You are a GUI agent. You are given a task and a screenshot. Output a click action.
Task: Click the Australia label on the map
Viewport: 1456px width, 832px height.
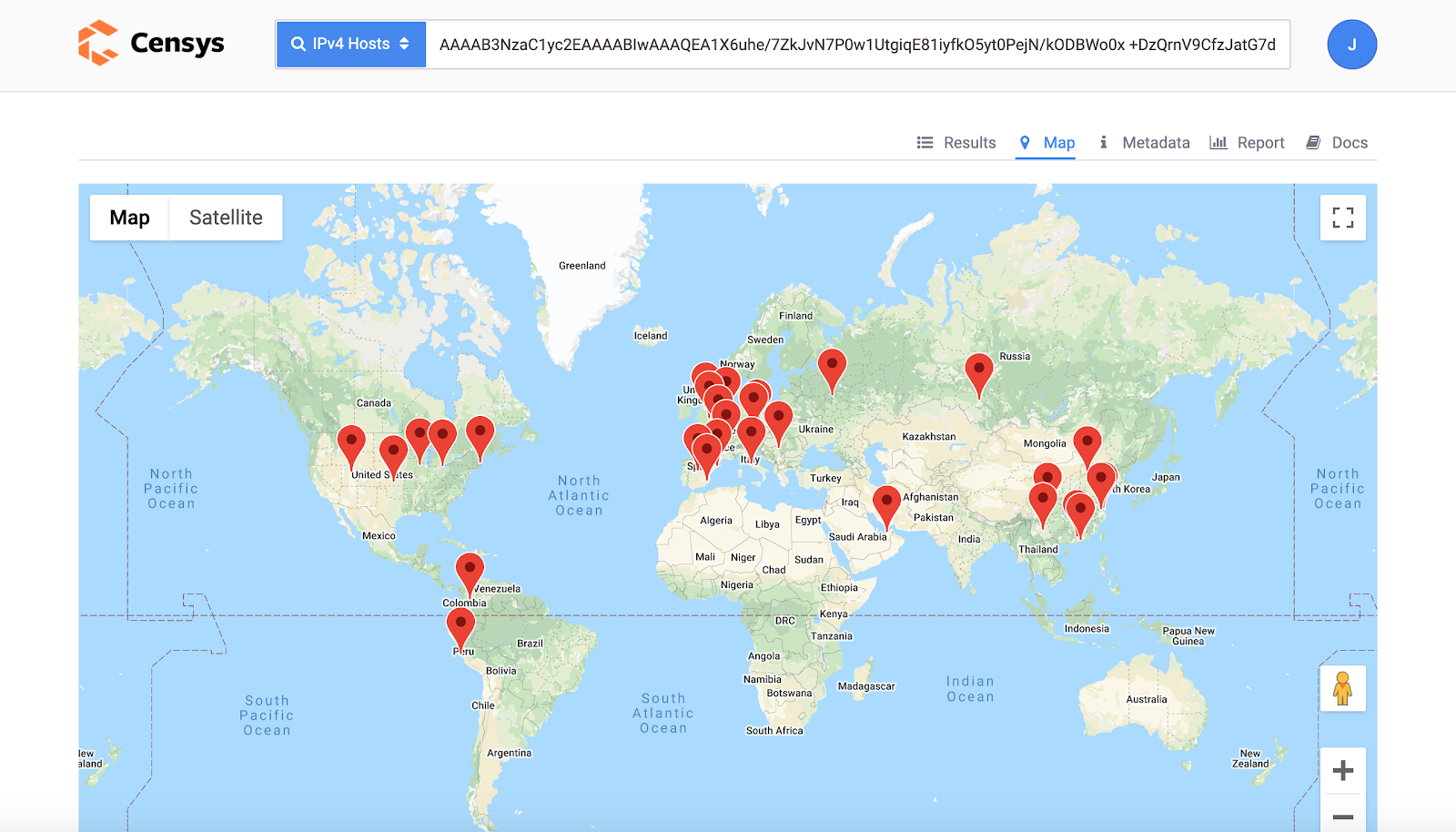(1147, 700)
